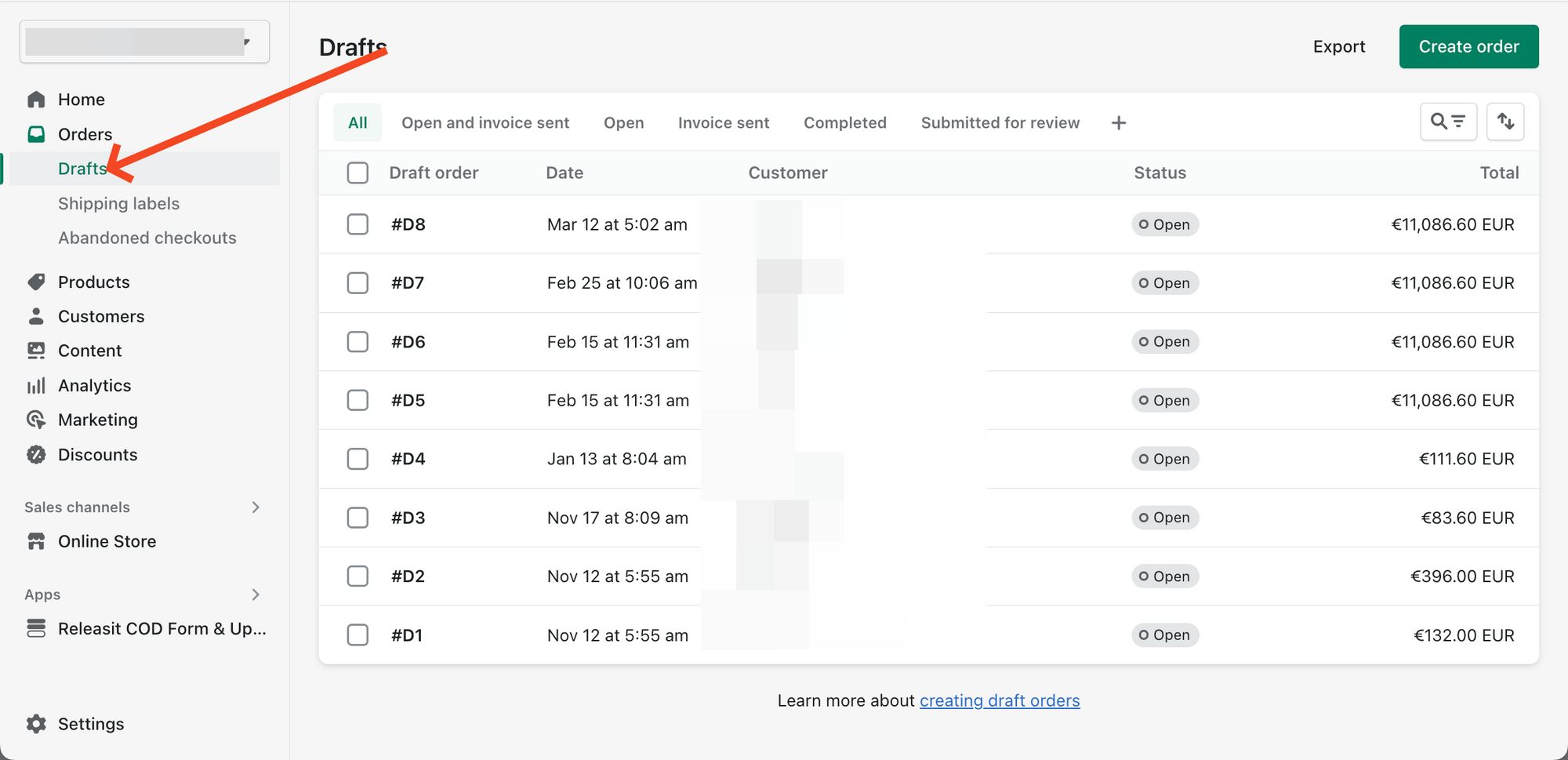Click the Analytics bar chart icon

coord(36,385)
